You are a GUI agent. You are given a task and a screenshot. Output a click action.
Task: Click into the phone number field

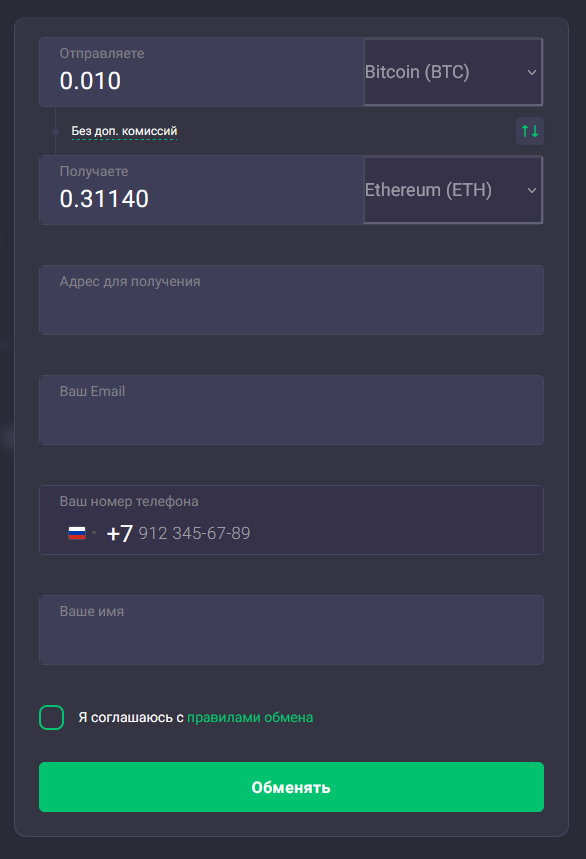291,520
